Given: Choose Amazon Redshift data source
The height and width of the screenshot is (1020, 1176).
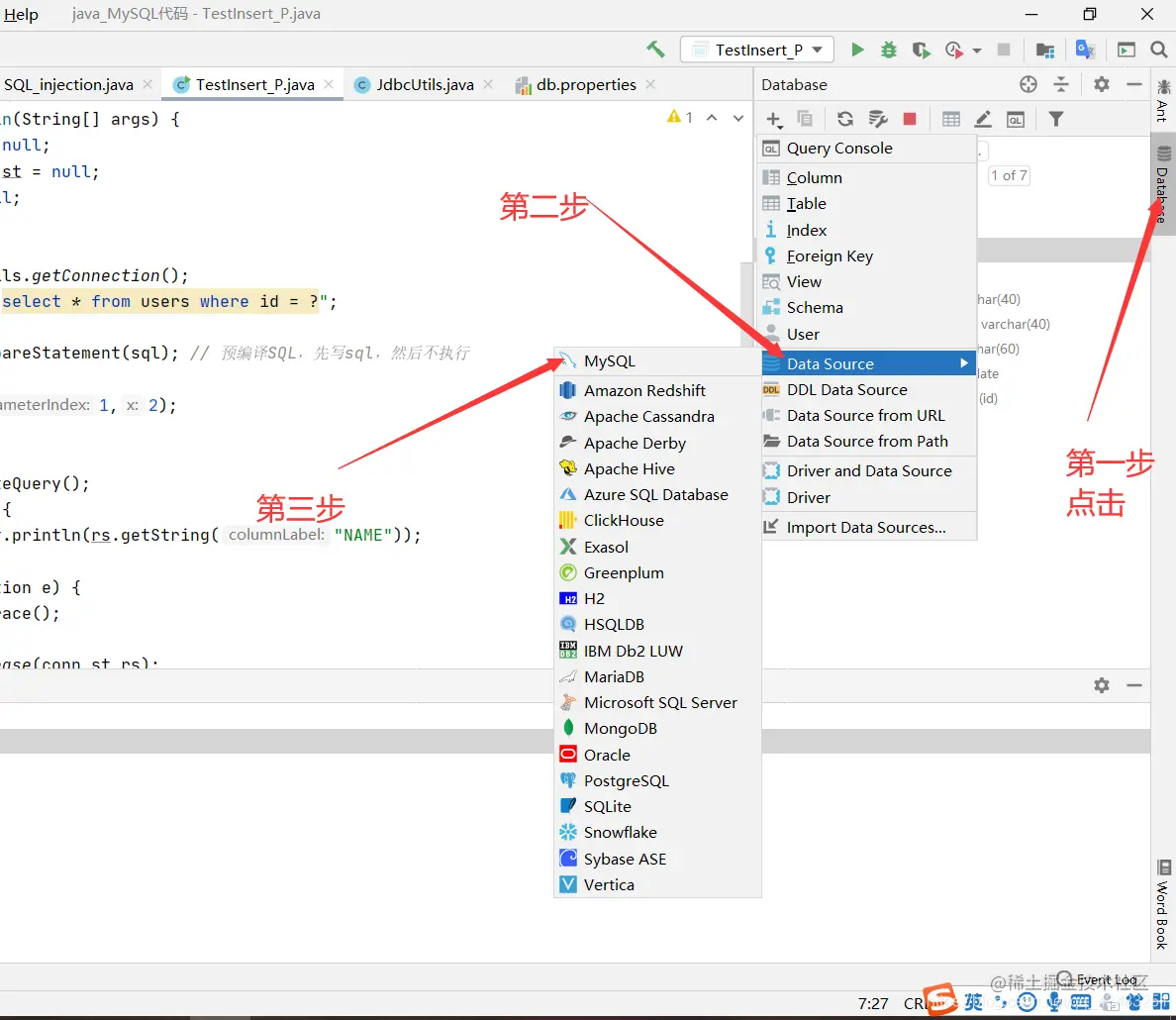Looking at the screenshot, I should point(657,390).
